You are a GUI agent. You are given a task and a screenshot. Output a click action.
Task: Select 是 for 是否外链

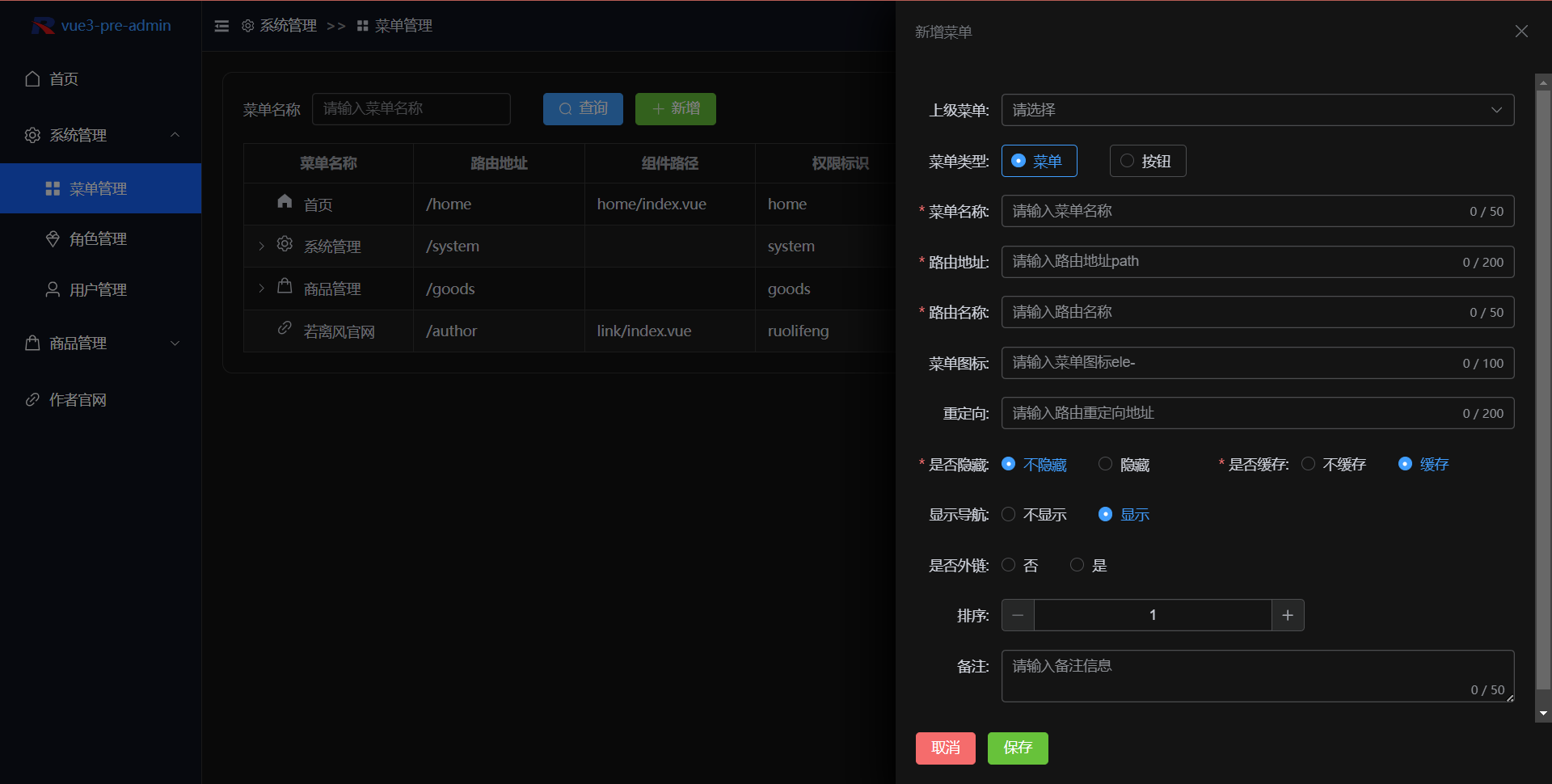pyautogui.click(x=1089, y=565)
